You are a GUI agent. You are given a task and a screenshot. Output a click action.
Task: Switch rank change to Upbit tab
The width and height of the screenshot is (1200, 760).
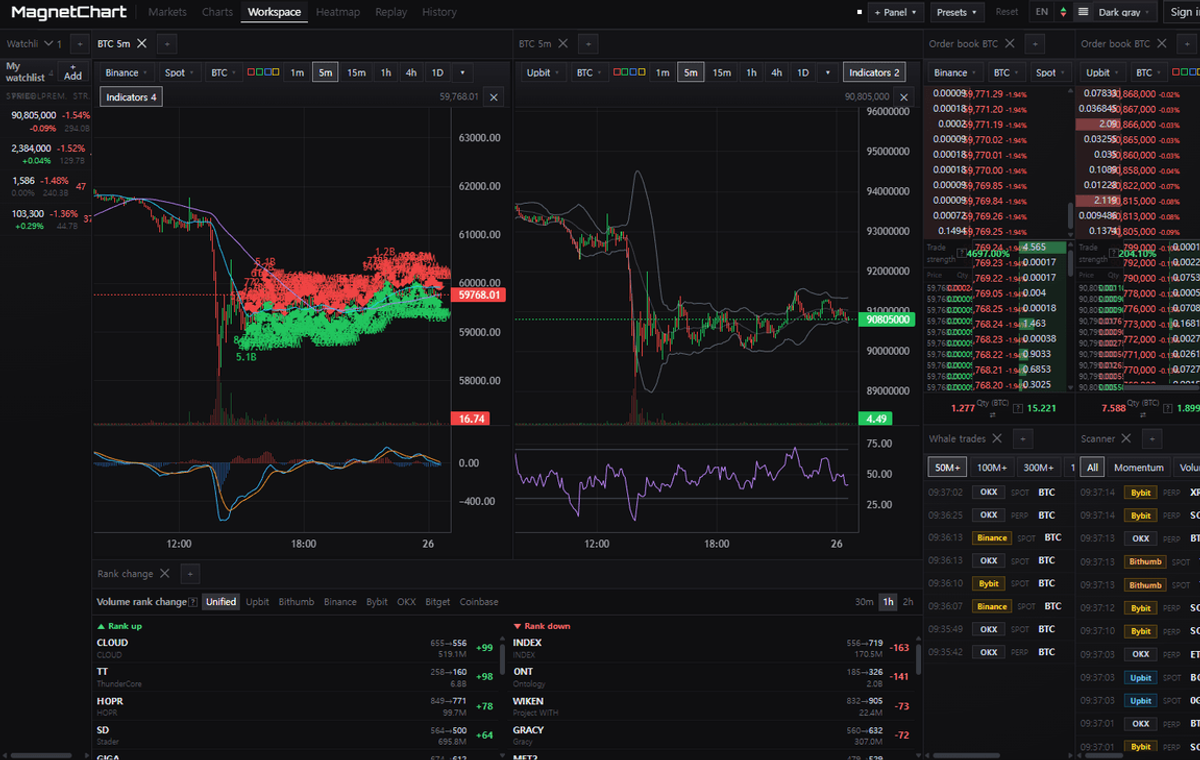[258, 602]
